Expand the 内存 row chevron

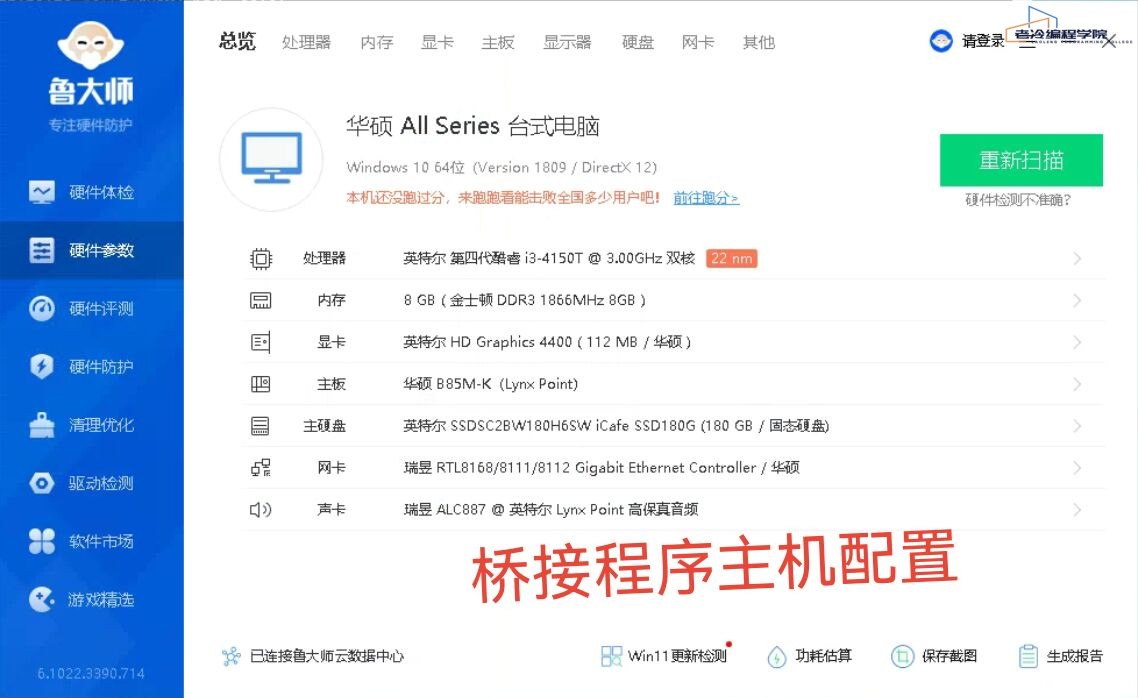tap(1077, 300)
